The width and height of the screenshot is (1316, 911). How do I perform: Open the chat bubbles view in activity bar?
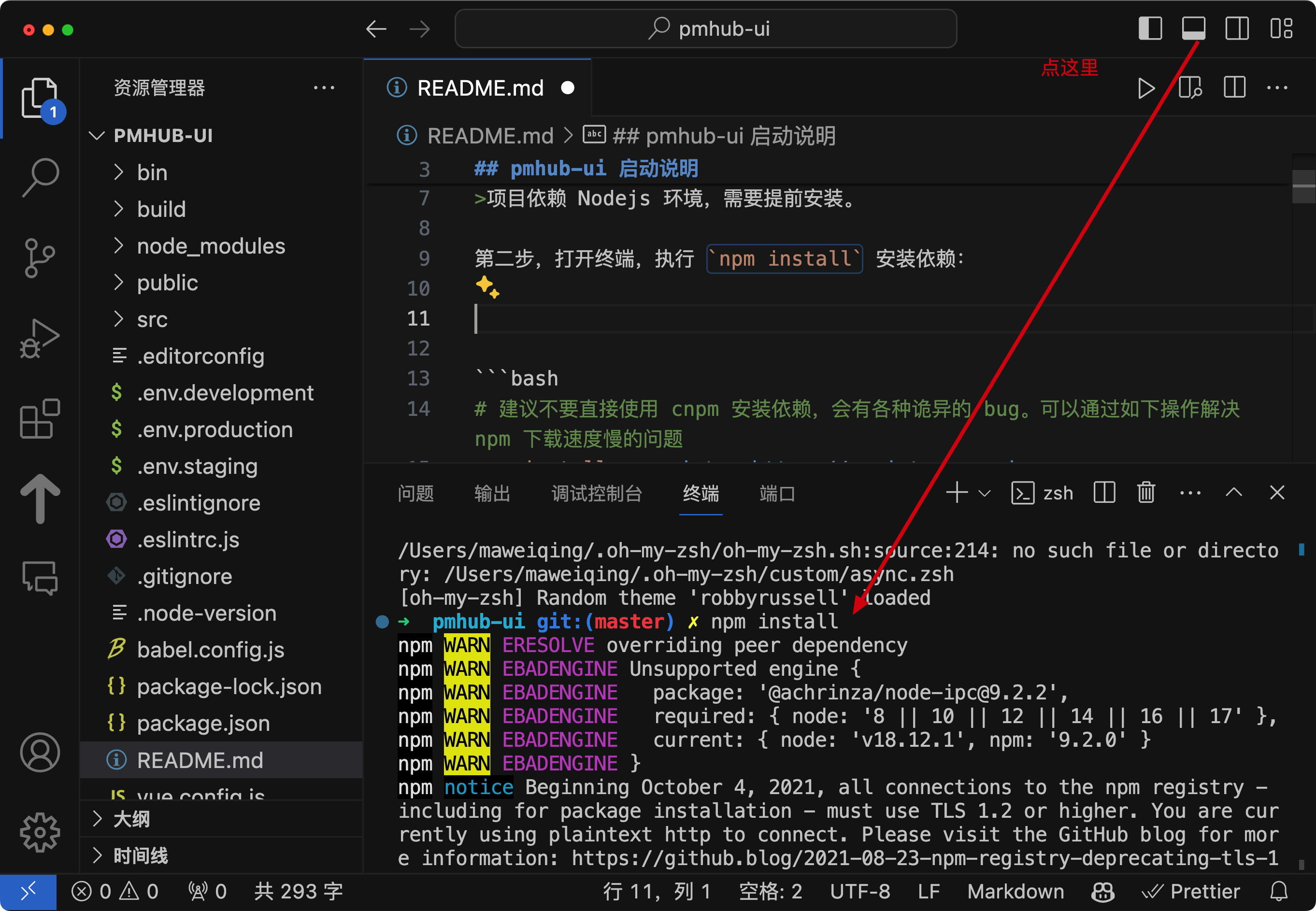tap(40, 578)
